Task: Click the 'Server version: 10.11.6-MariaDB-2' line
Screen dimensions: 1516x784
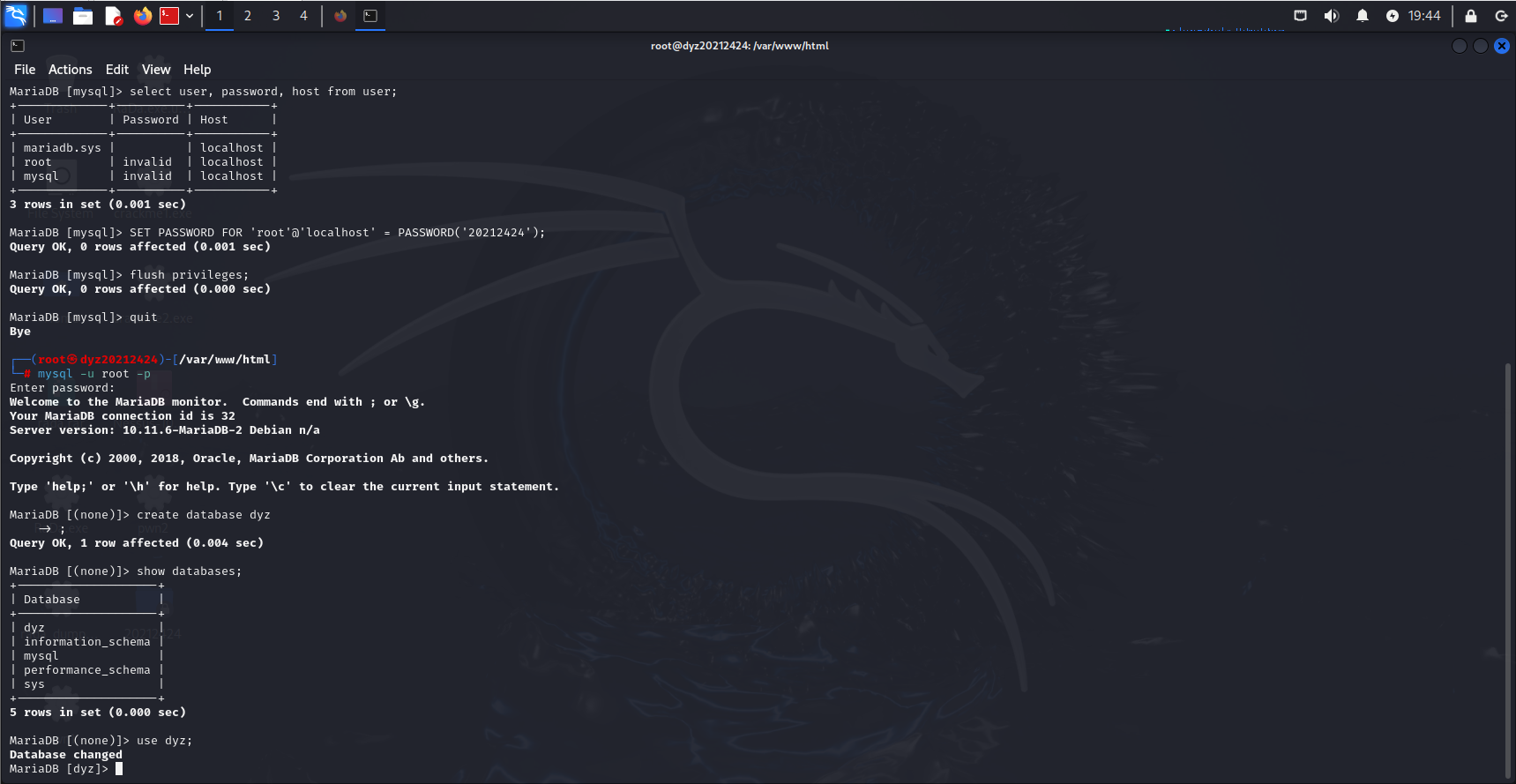Action: click(165, 430)
